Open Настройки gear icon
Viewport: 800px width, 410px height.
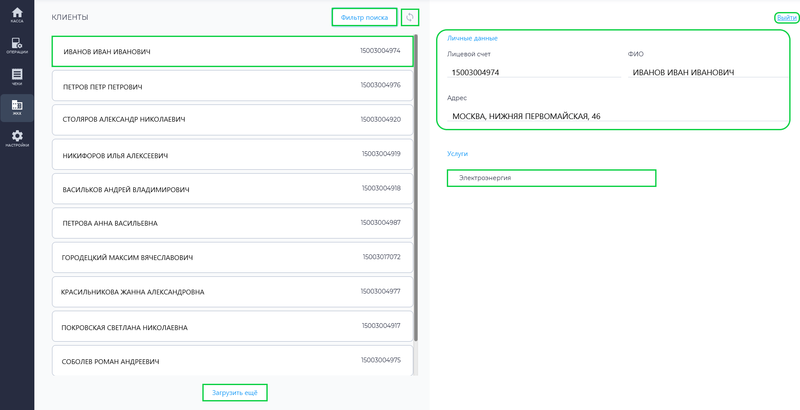click(x=17, y=137)
